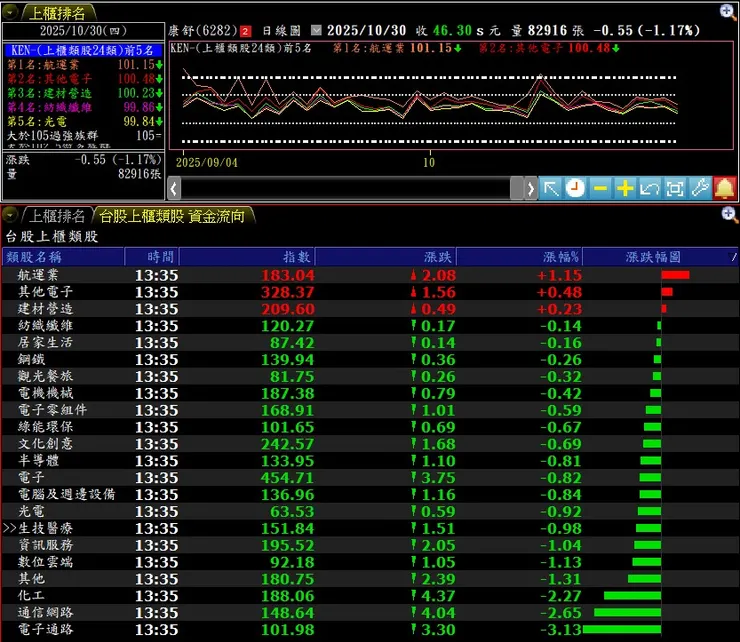Image resolution: width=740 pixels, height=642 pixels.
Task: Select 建材營造 row in sector table
Action: pos(370,309)
